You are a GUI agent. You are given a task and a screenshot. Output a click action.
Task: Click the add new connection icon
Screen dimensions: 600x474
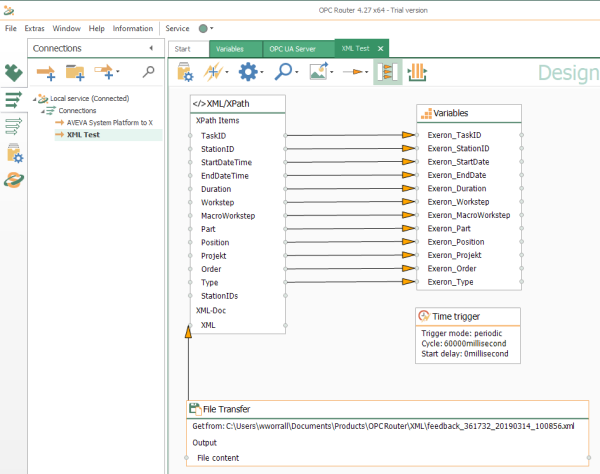(x=45, y=72)
